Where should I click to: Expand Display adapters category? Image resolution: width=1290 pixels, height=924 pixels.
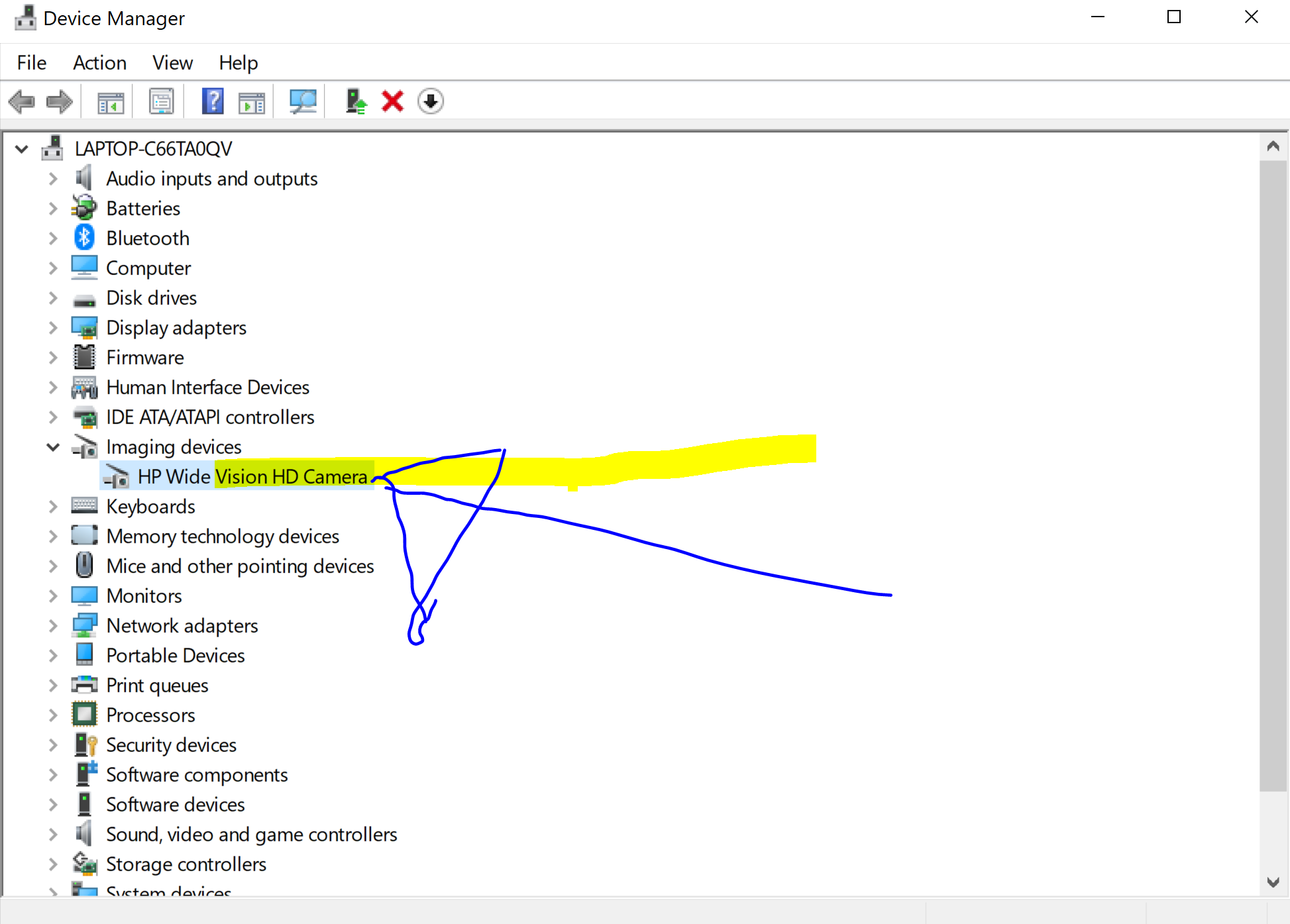pos(53,328)
